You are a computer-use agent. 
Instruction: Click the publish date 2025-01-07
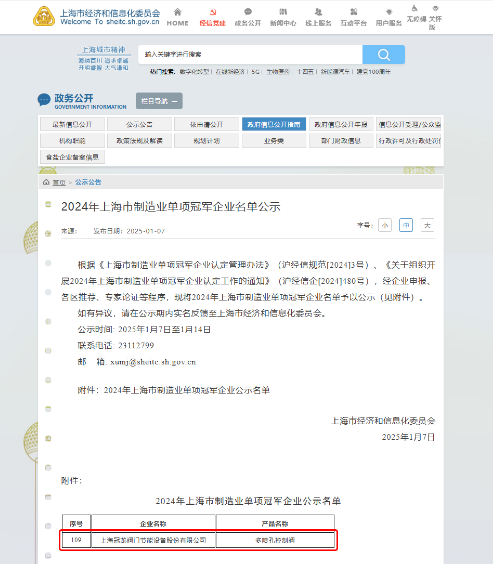[x=146, y=231]
